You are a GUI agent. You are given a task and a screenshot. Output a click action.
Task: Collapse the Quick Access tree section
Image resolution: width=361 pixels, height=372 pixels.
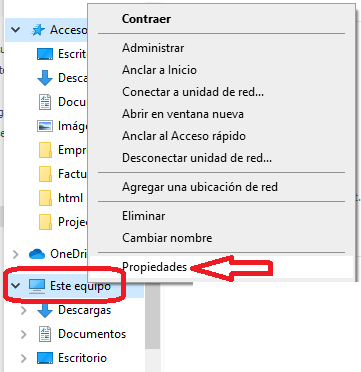pos(16,30)
